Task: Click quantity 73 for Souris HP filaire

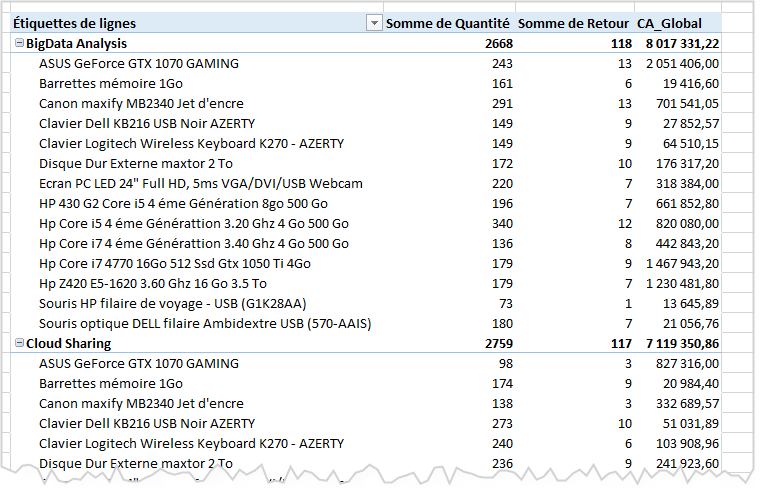Action: click(x=506, y=304)
